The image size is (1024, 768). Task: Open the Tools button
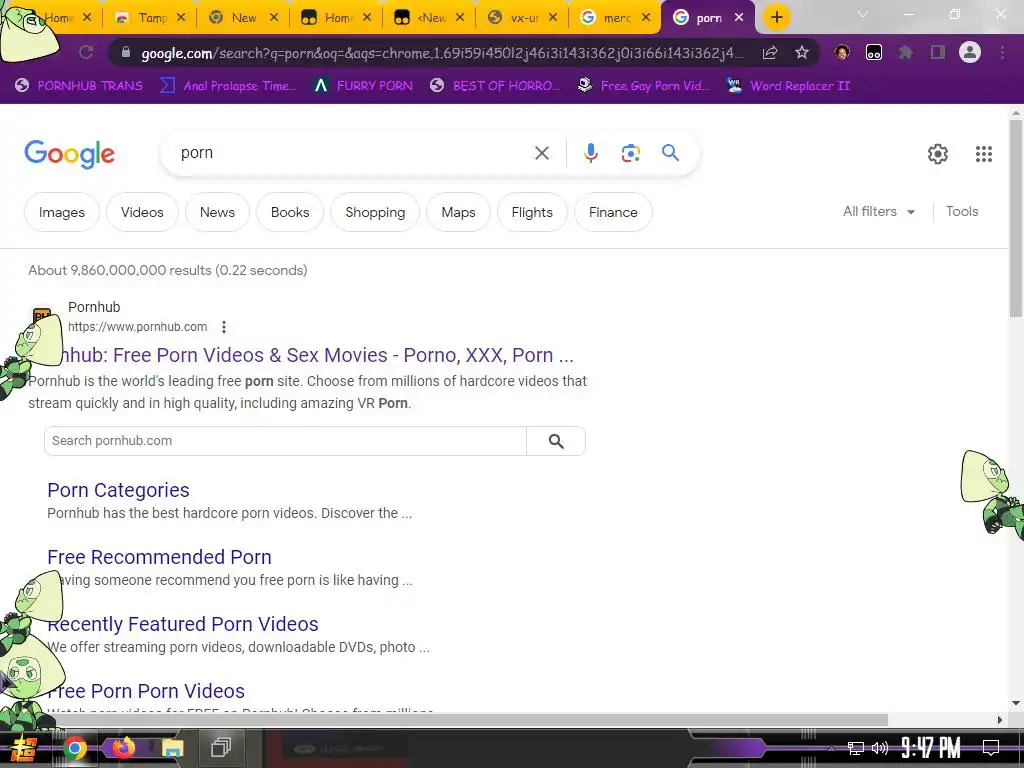point(962,212)
